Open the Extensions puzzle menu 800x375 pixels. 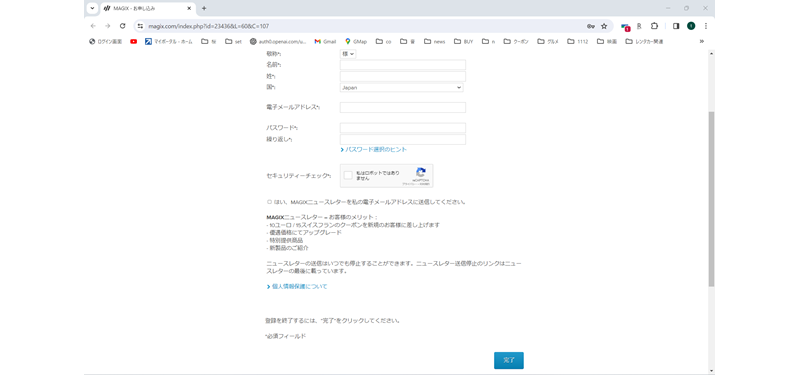click(x=654, y=26)
